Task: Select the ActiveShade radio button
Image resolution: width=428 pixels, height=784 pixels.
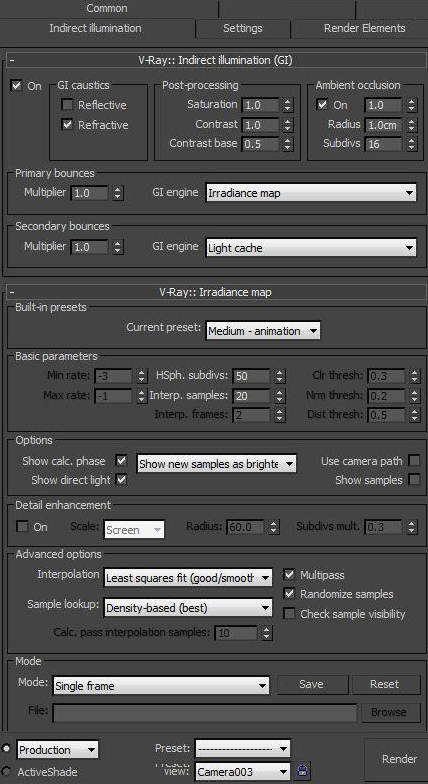Action: click(6, 770)
